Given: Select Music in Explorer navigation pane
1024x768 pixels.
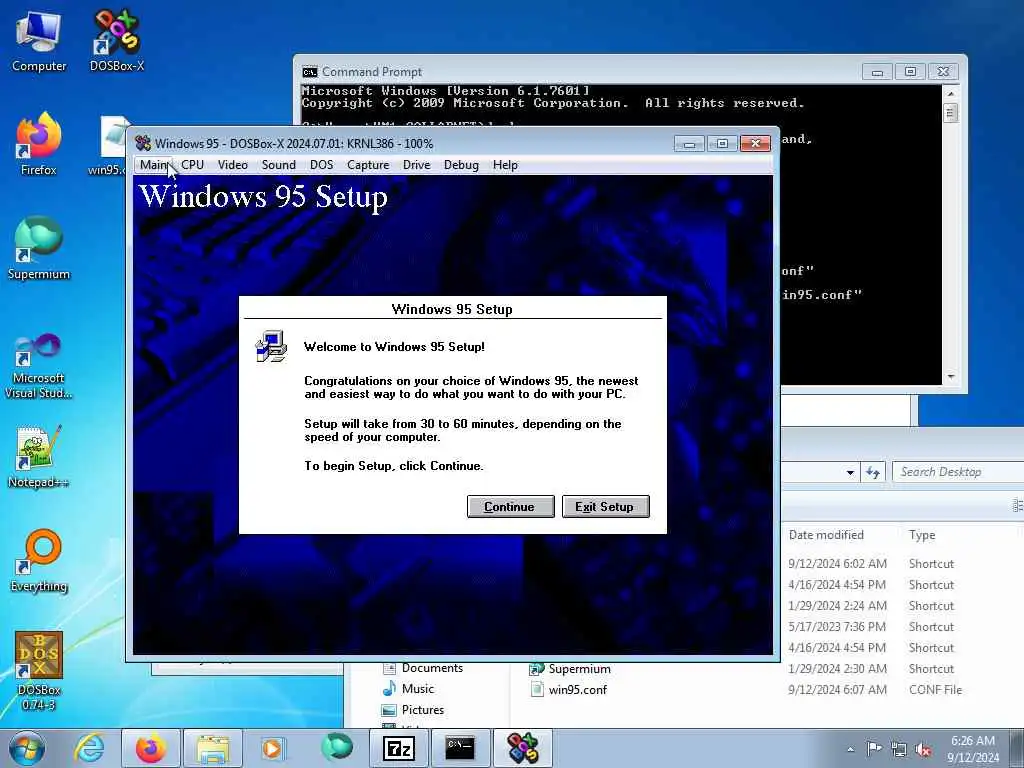Looking at the screenshot, I should 408,689.
